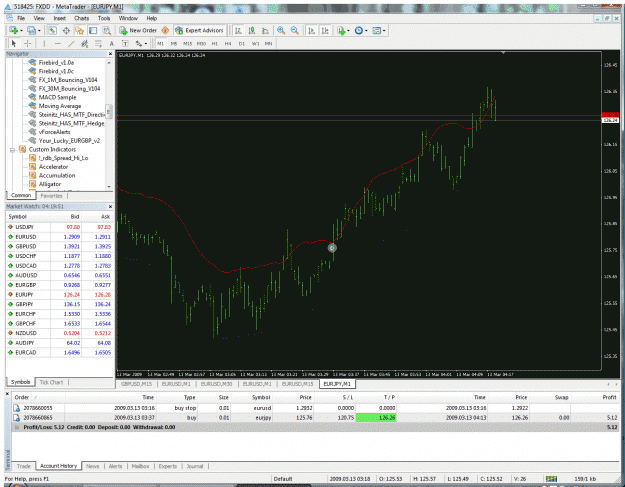The height and width of the screenshot is (487, 625).
Task: Switch chart to Candlesticks icon
Action: pyautogui.click(x=252, y=30)
